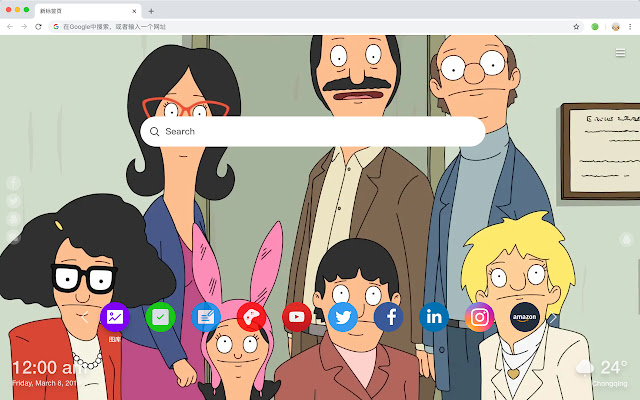Open the purple gallery icon
This screenshot has width=640, height=400.
click(114, 317)
